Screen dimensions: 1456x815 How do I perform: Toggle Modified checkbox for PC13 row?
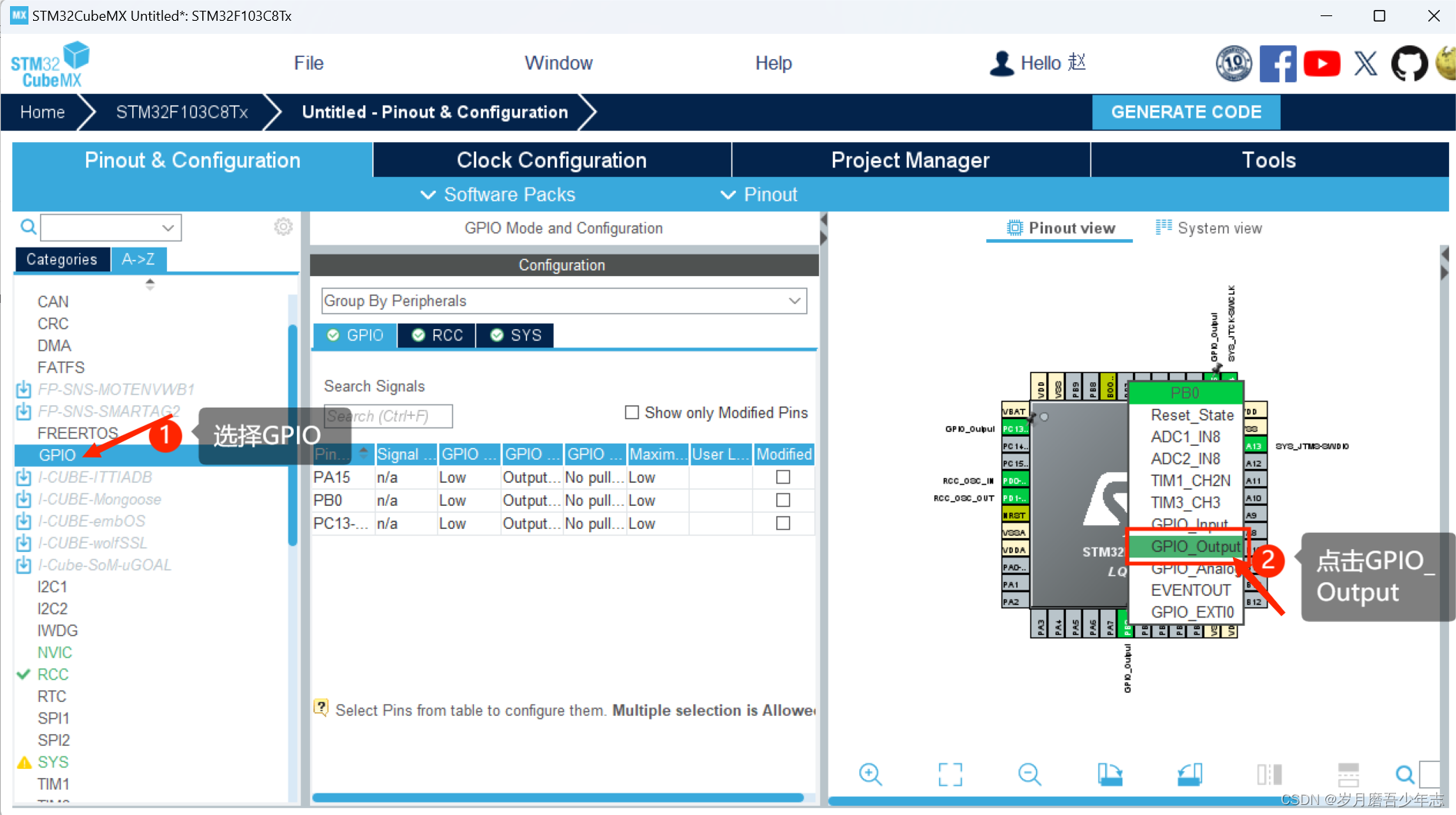783,523
